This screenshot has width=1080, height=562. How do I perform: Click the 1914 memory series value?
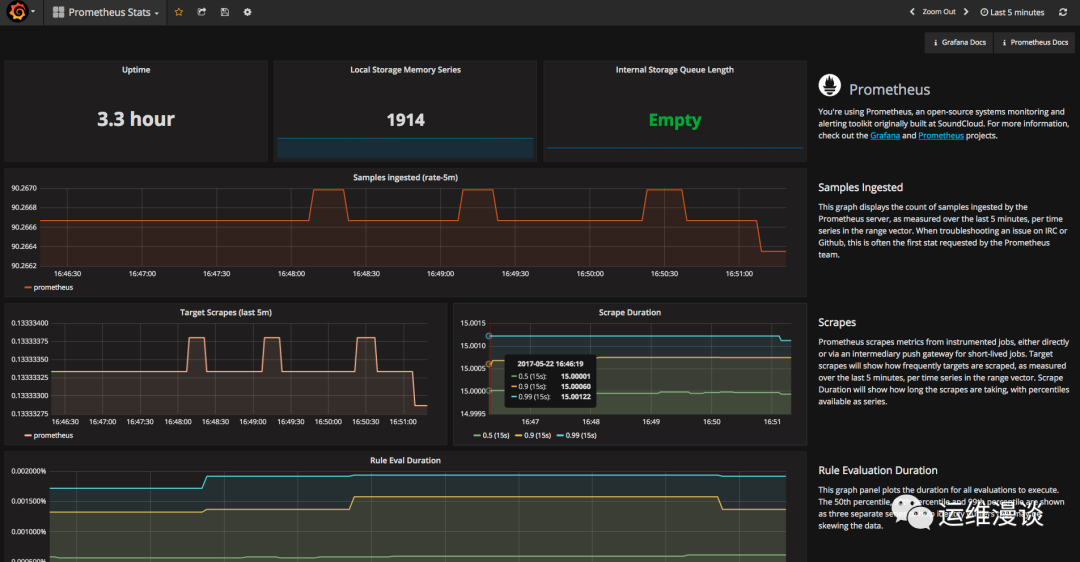click(x=405, y=120)
